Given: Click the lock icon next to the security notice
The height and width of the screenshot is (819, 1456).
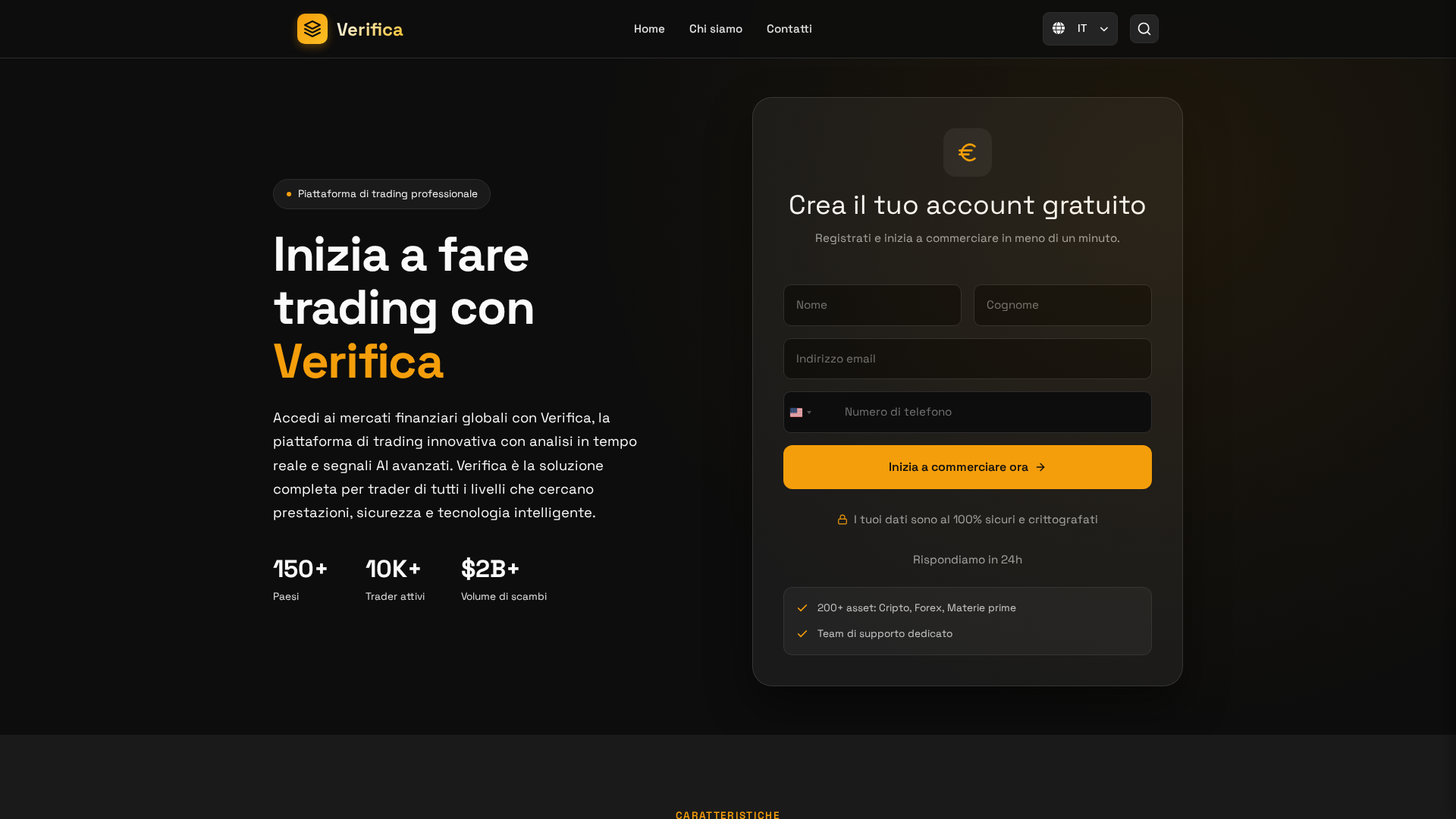Looking at the screenshot, I should point(842,519).
